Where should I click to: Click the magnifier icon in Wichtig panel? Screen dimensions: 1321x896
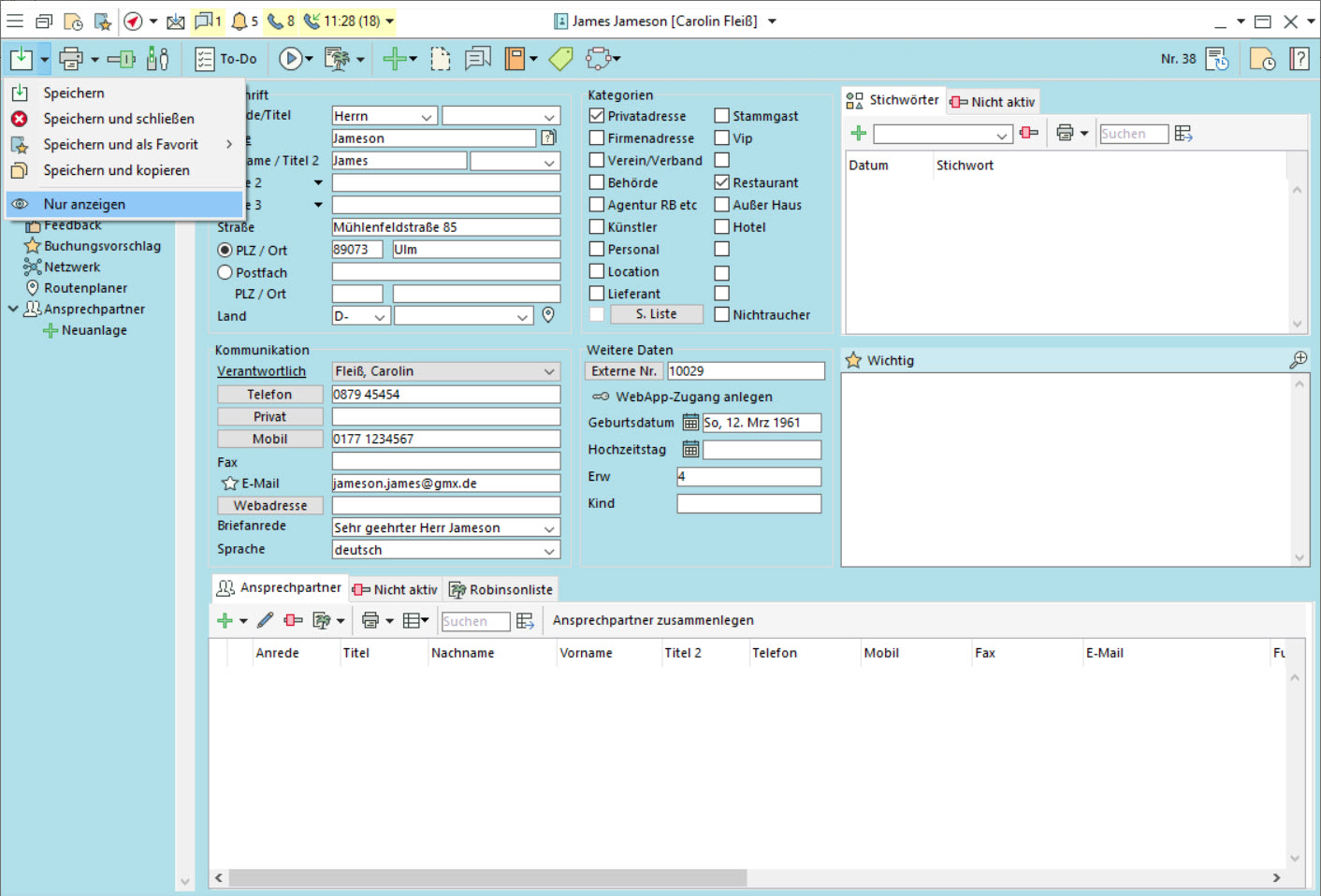click(1298, 360)
